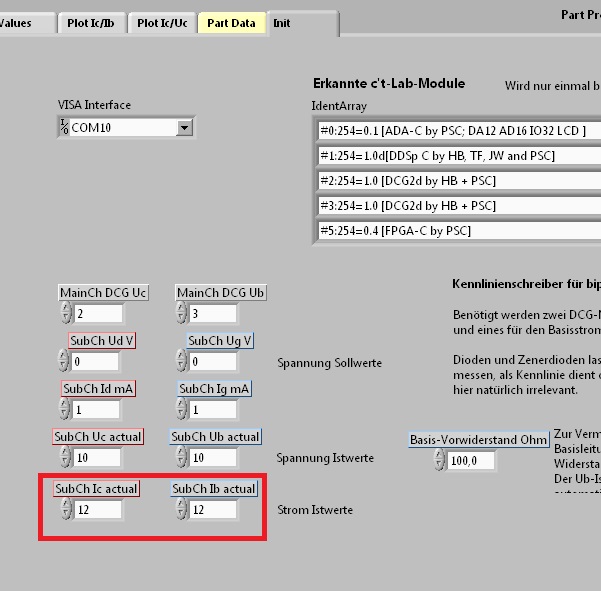Switch to the Plot Ic/Ib tab

point(97,23)
